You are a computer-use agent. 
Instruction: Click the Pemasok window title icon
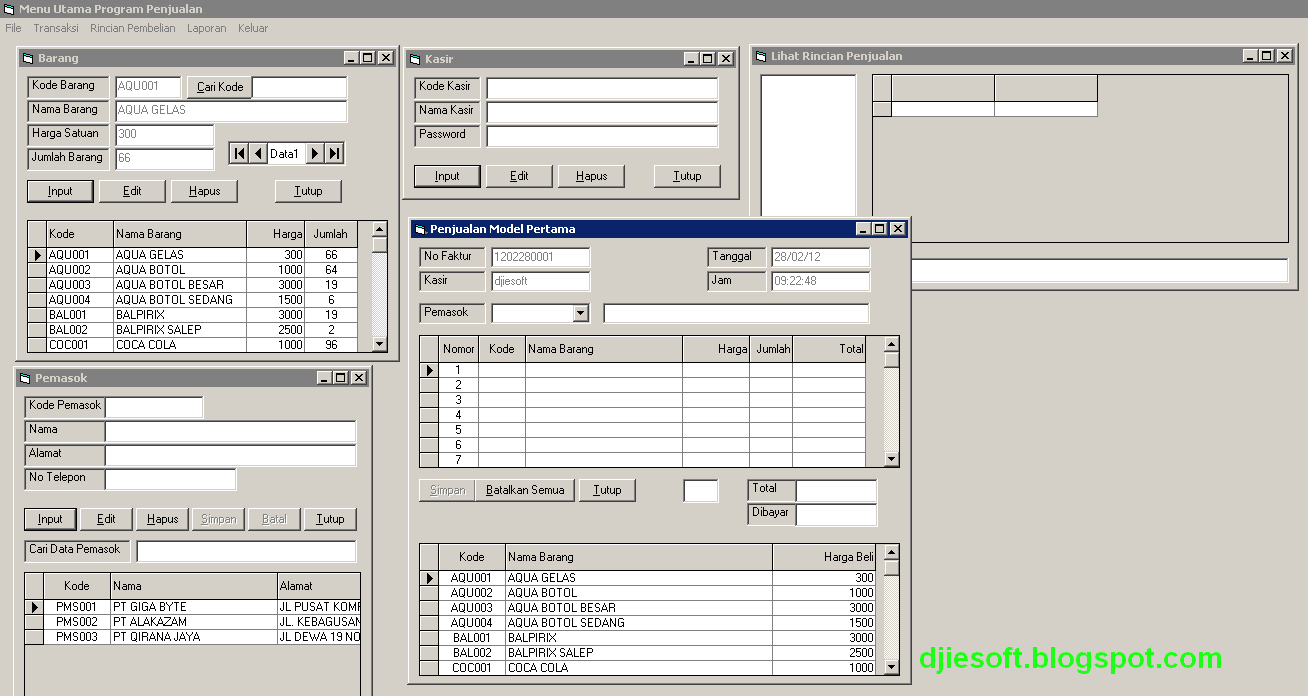pos(24,378)
